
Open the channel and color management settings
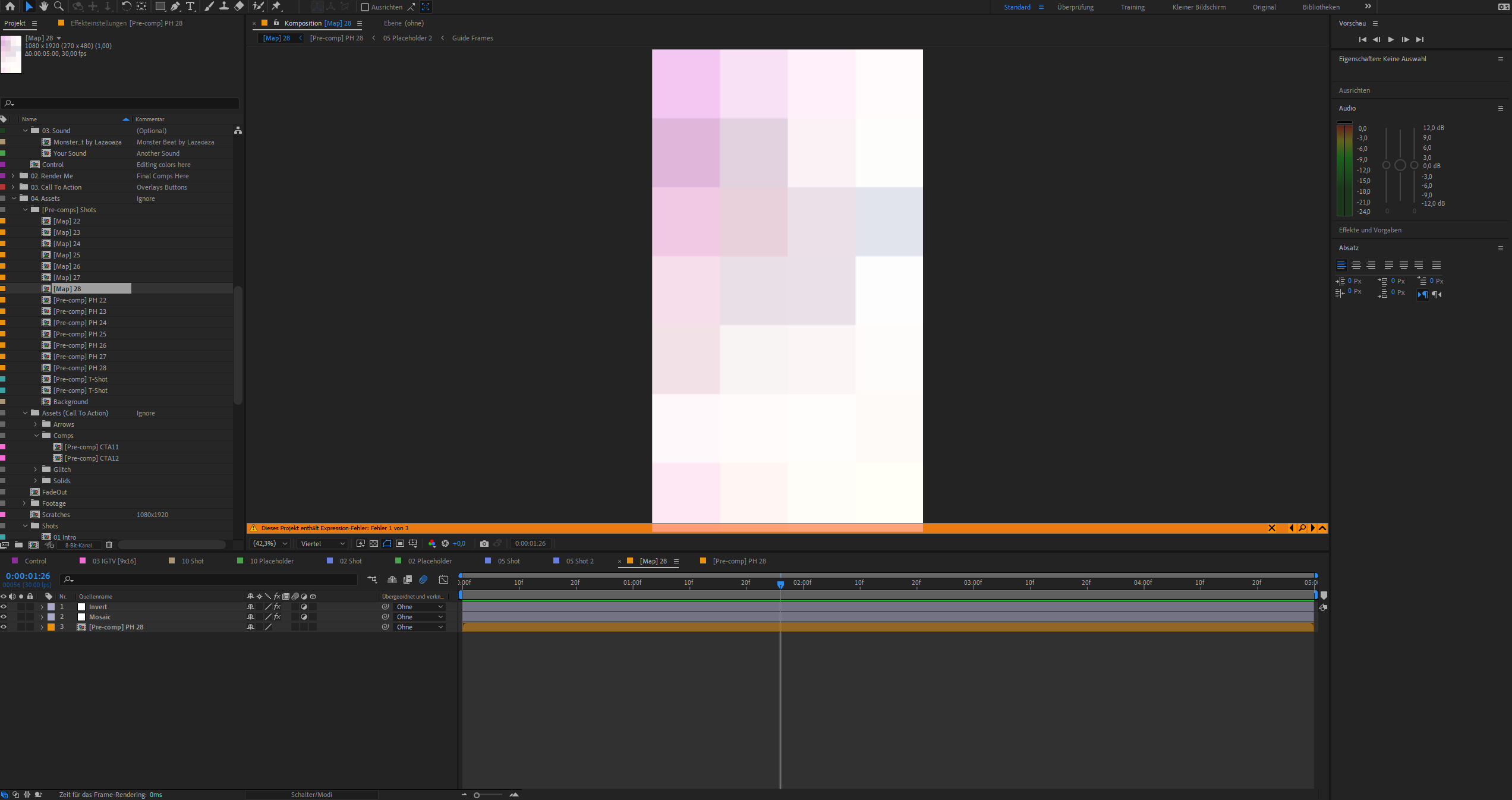(x=432, y=543)
